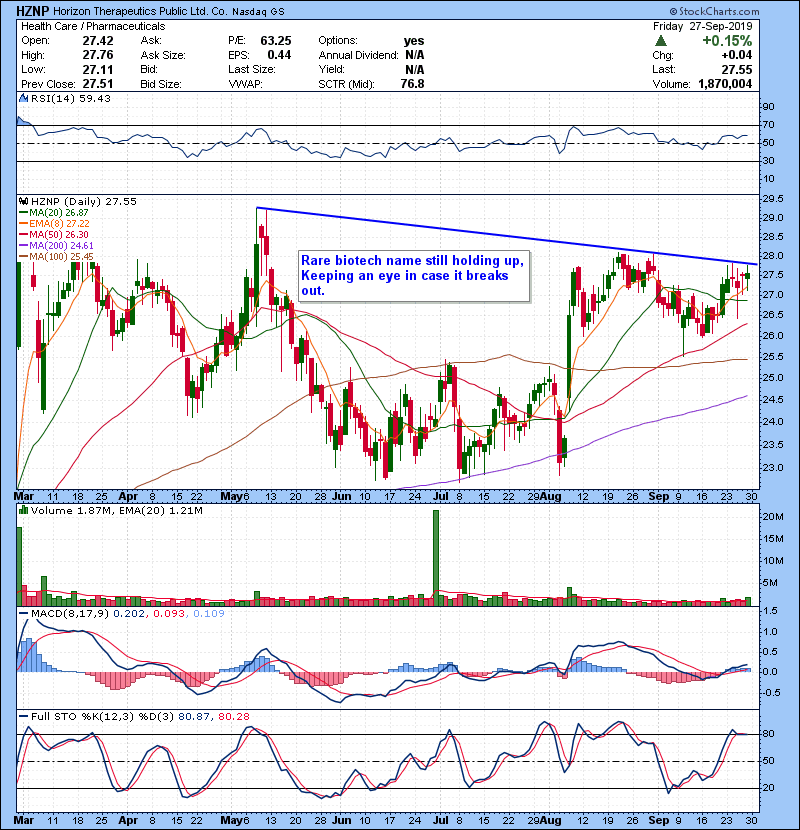Click the HZNP (Daily) price legend icon
This screenshot has height=830, width=800.
[x=22, y=201]
